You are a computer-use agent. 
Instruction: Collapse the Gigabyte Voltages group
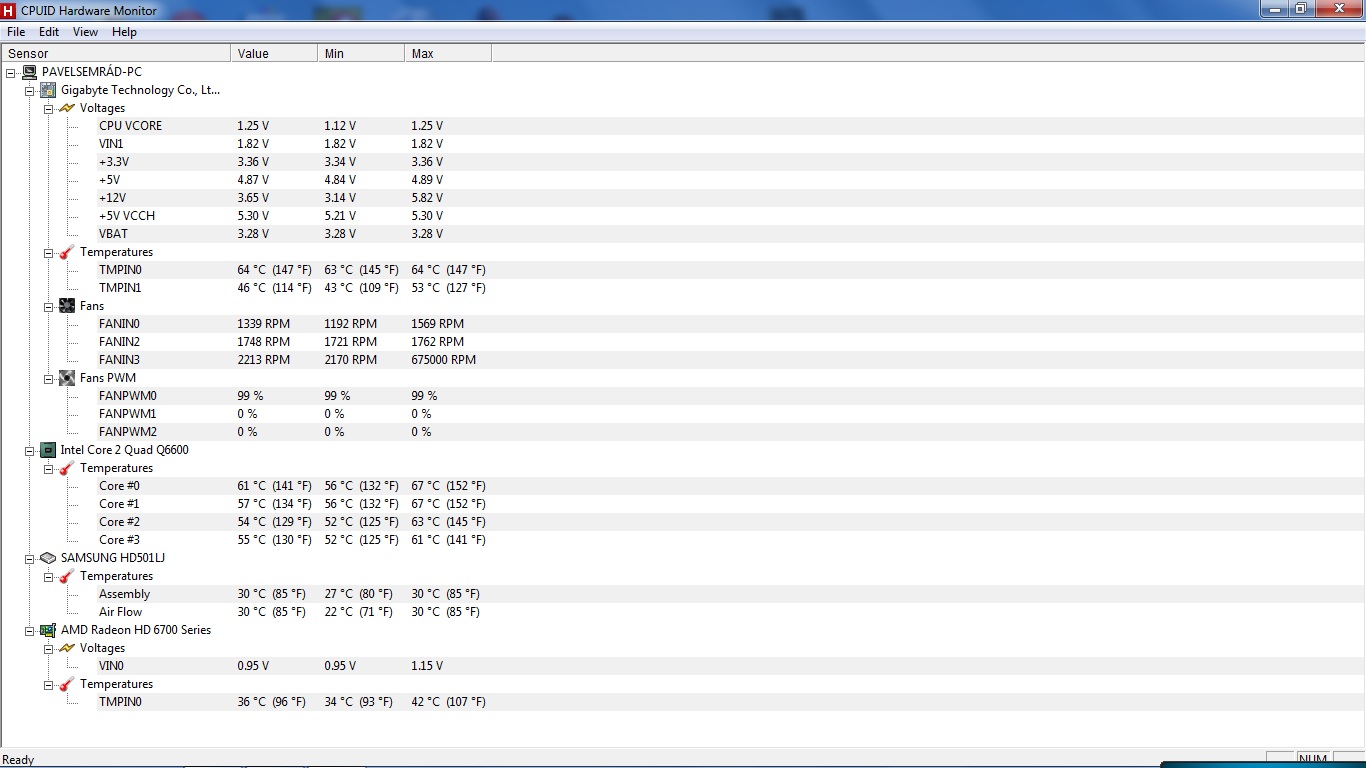pos(49,108)
